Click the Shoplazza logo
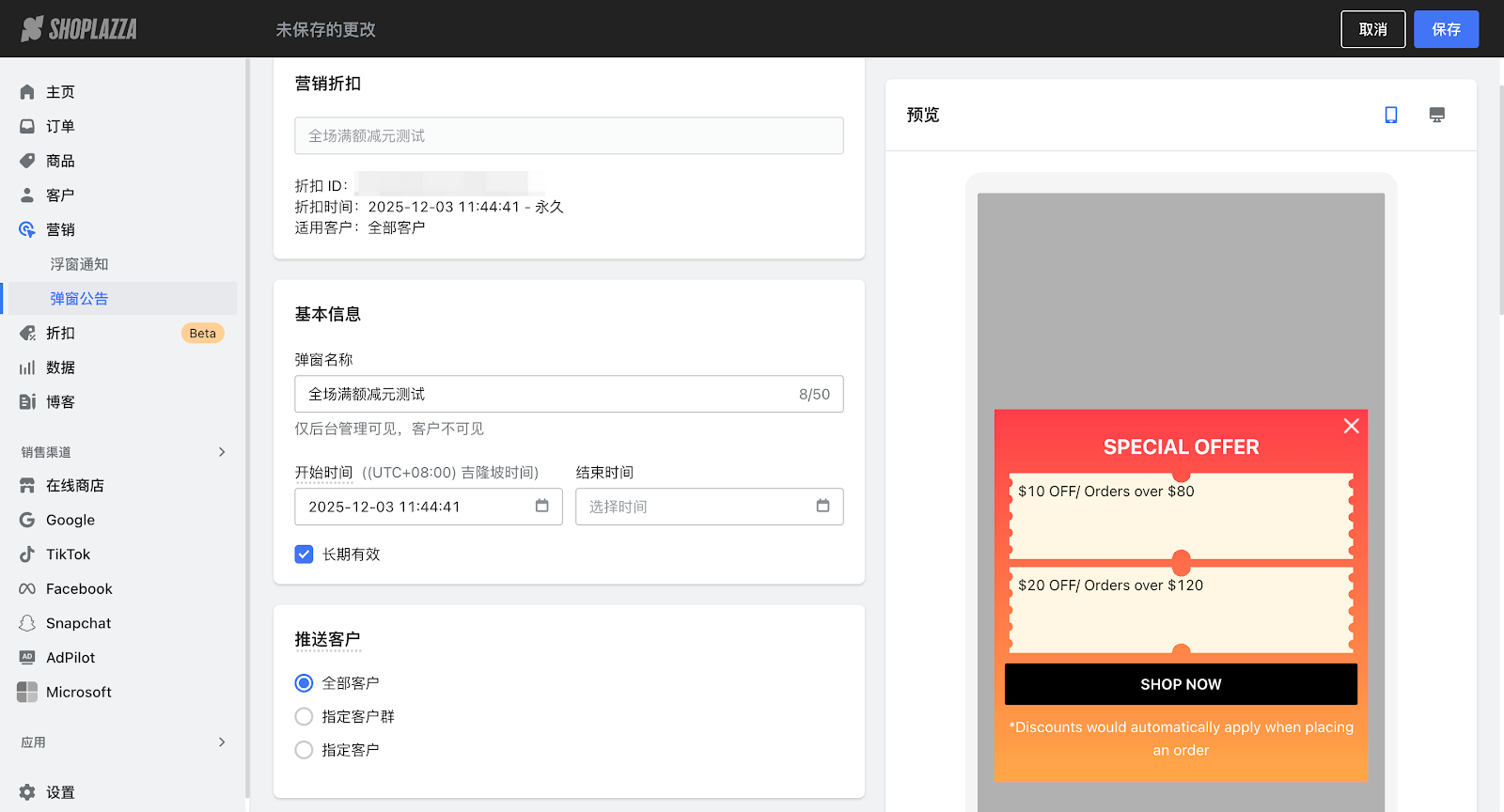Image resolution: width=1504 pixels, height=812 pixels. click(x=79, y=29)
